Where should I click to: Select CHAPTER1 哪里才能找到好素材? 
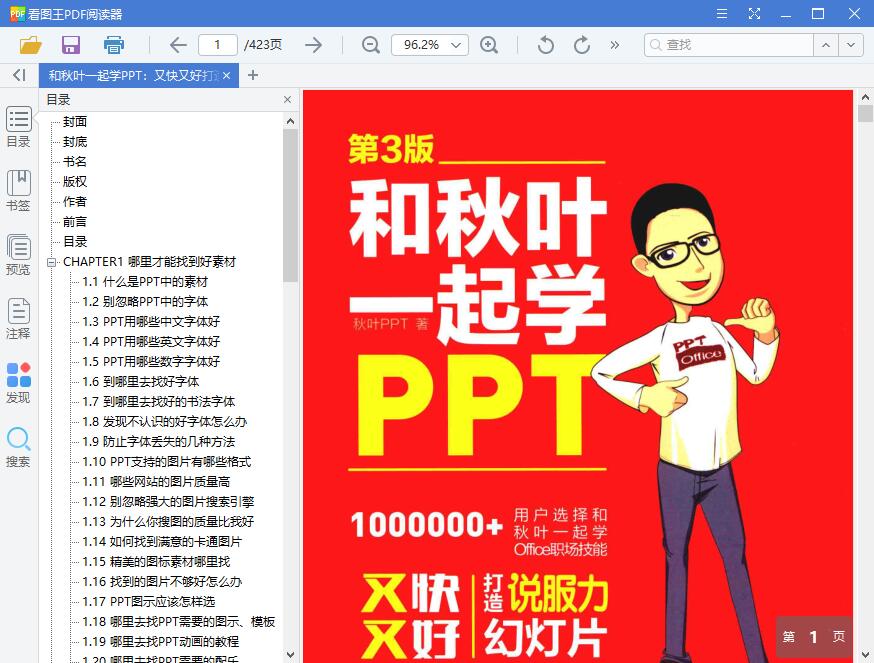(149, 262)
